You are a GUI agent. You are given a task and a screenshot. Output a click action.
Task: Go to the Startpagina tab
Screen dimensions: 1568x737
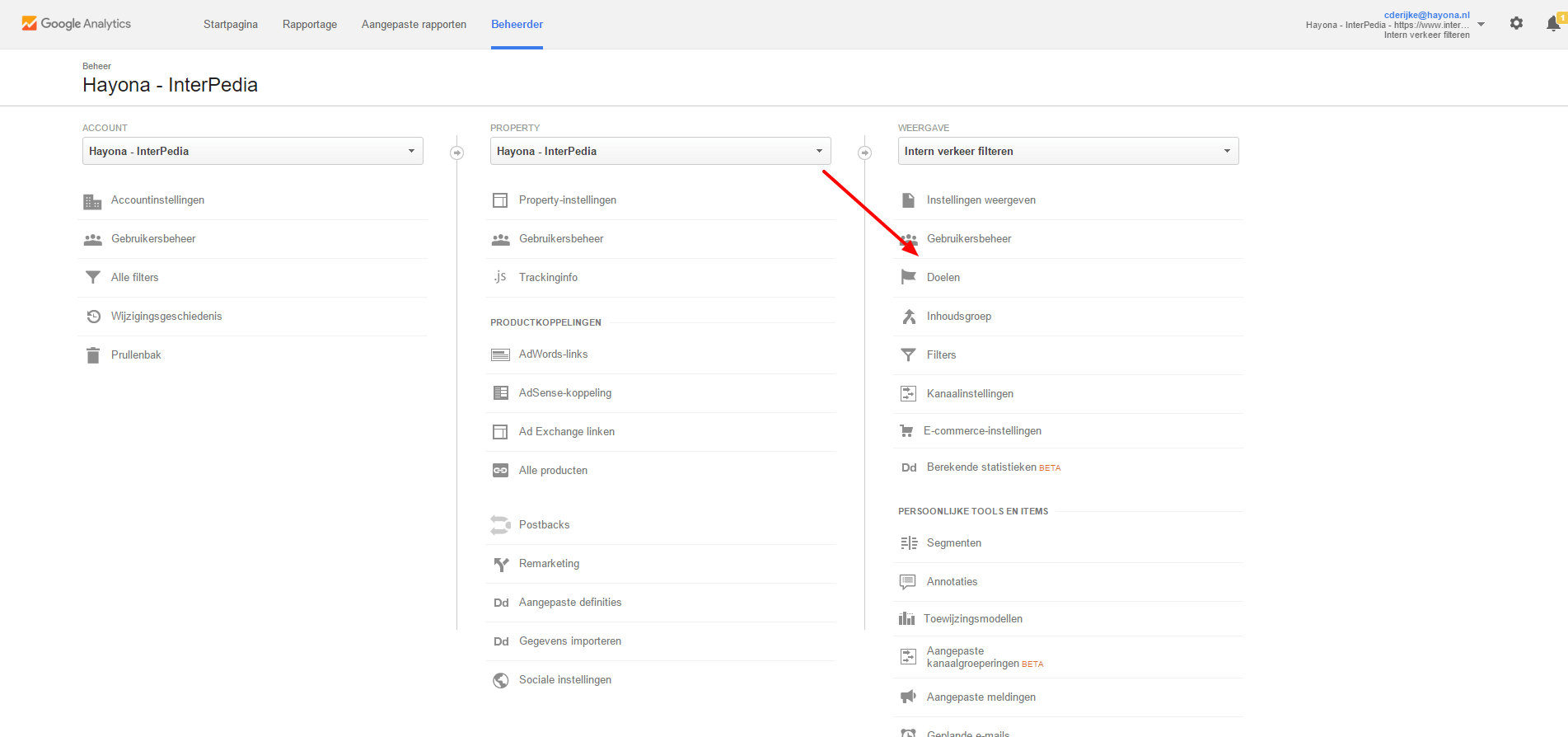point(231,25)
